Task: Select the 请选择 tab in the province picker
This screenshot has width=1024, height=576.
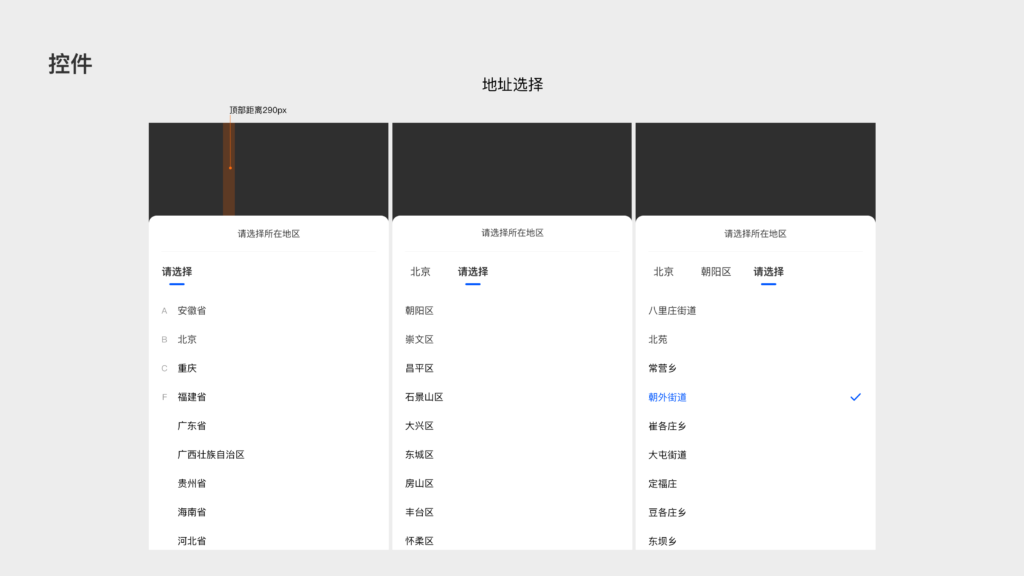Action: [x=177, y=272]
